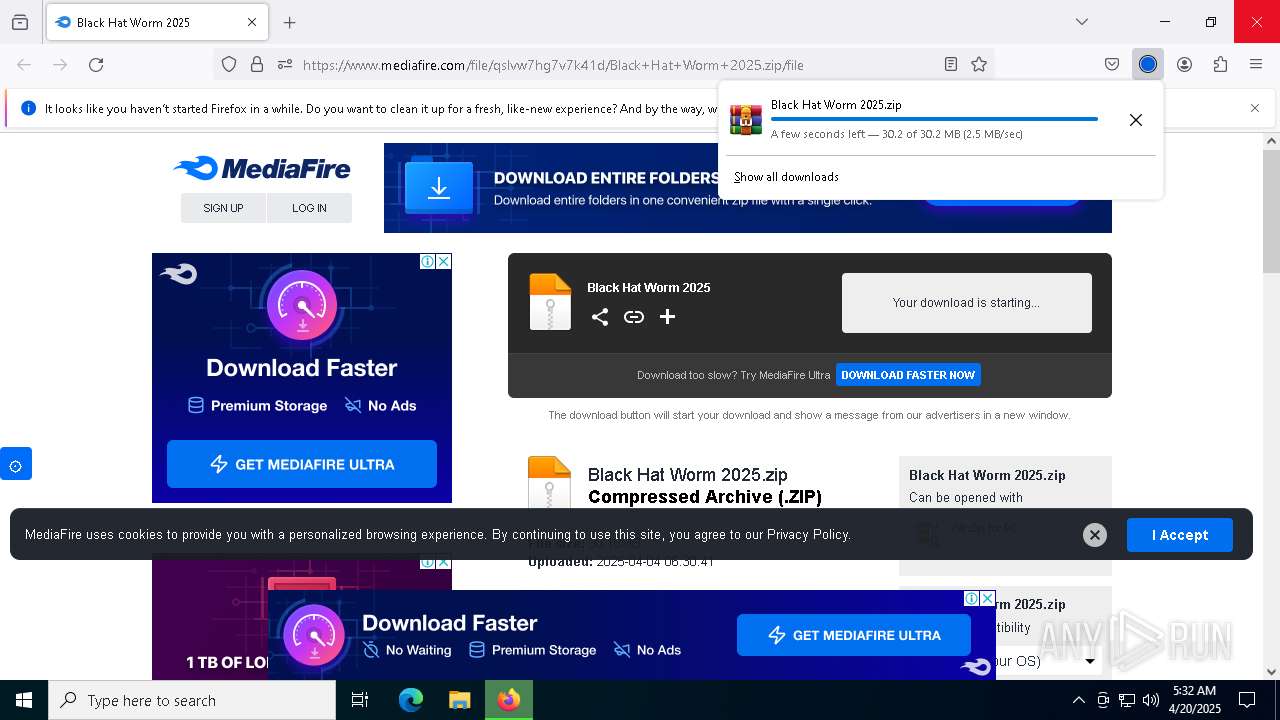1280x720 pixels.
Task: Dismiss the cookie notice with X
Action: pos(1095,535)
